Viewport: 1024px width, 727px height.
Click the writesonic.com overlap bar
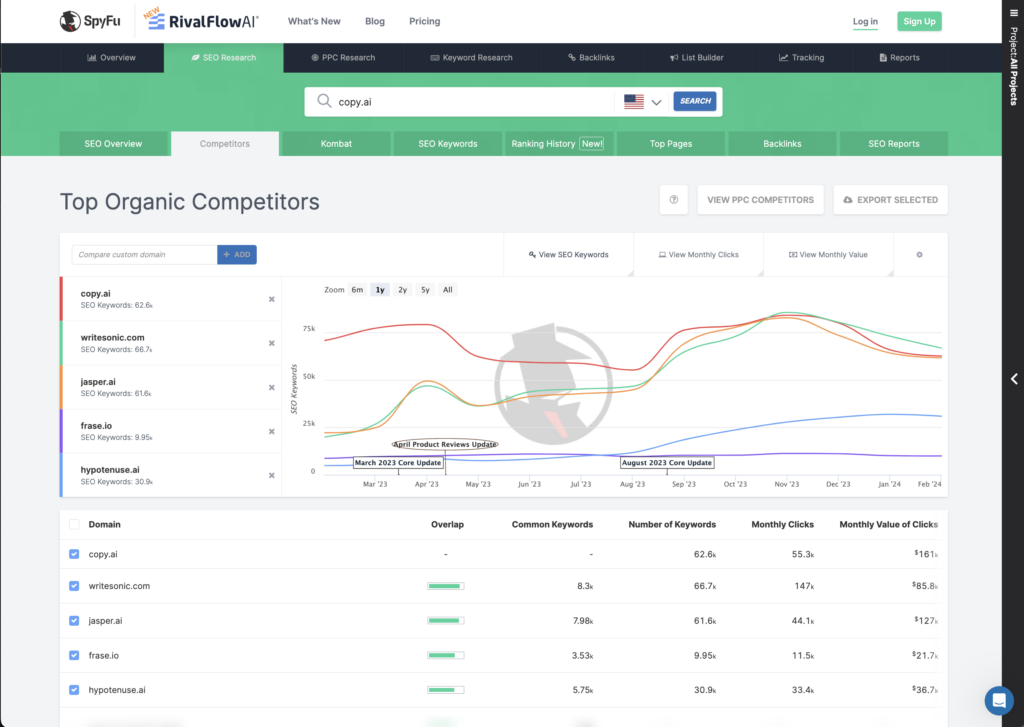tap(445, 586)
